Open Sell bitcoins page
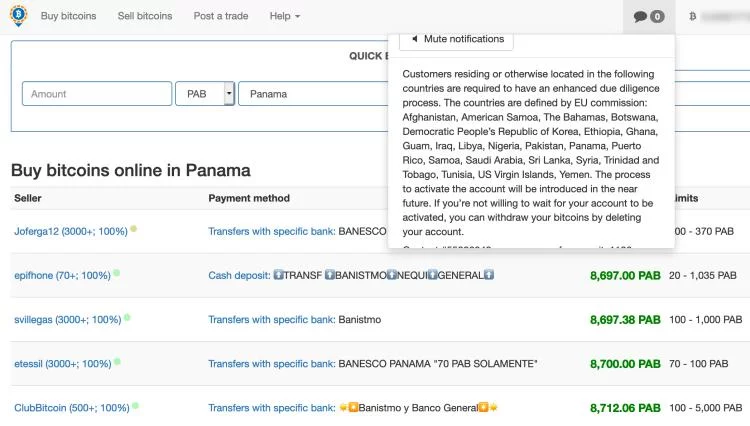 pyautogui.click(x=145, y=16)
